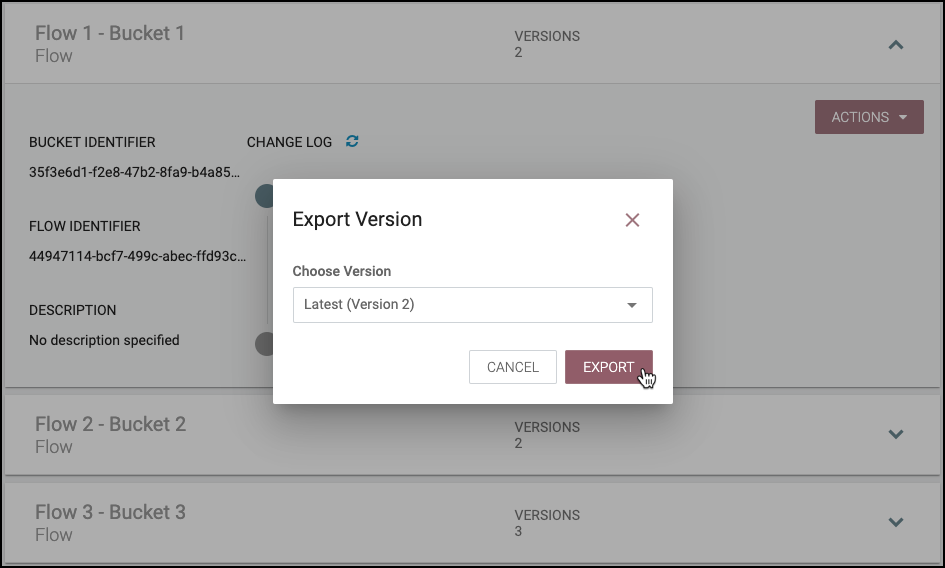
Task: Open the Choose Version dropdown
Action: pyautogui.click(x=472, y=305)
